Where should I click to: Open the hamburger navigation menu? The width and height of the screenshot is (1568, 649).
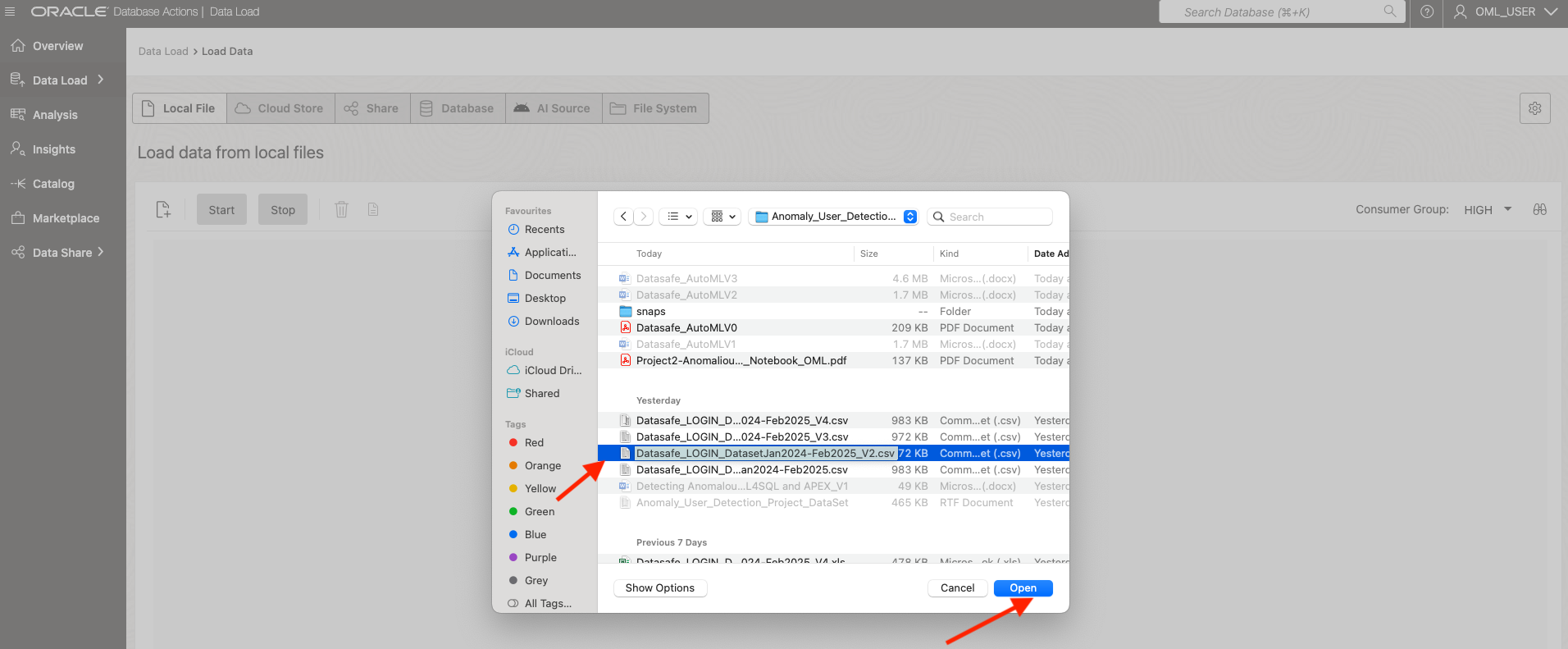coord(10,11)
